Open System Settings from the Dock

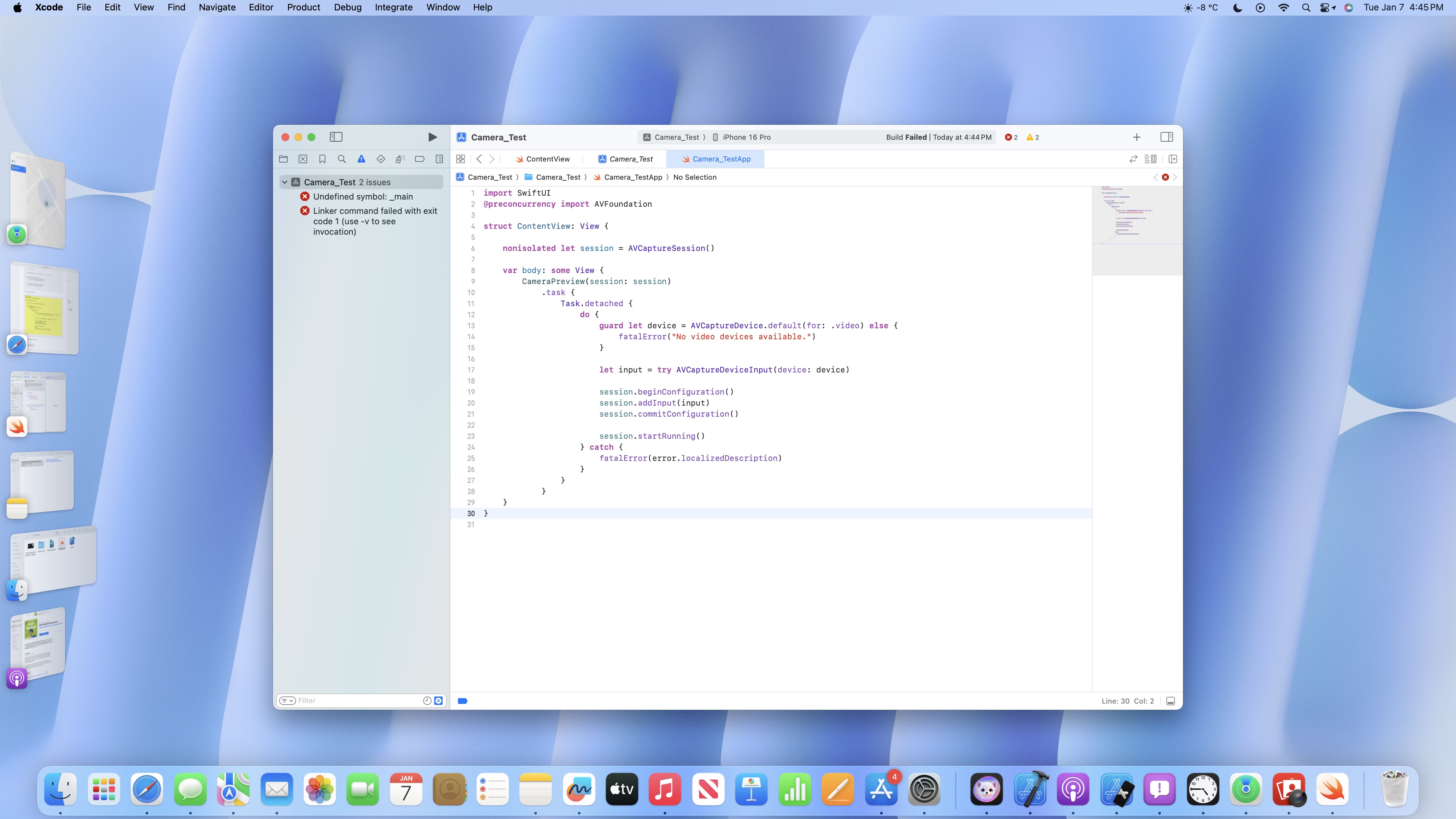924,789
